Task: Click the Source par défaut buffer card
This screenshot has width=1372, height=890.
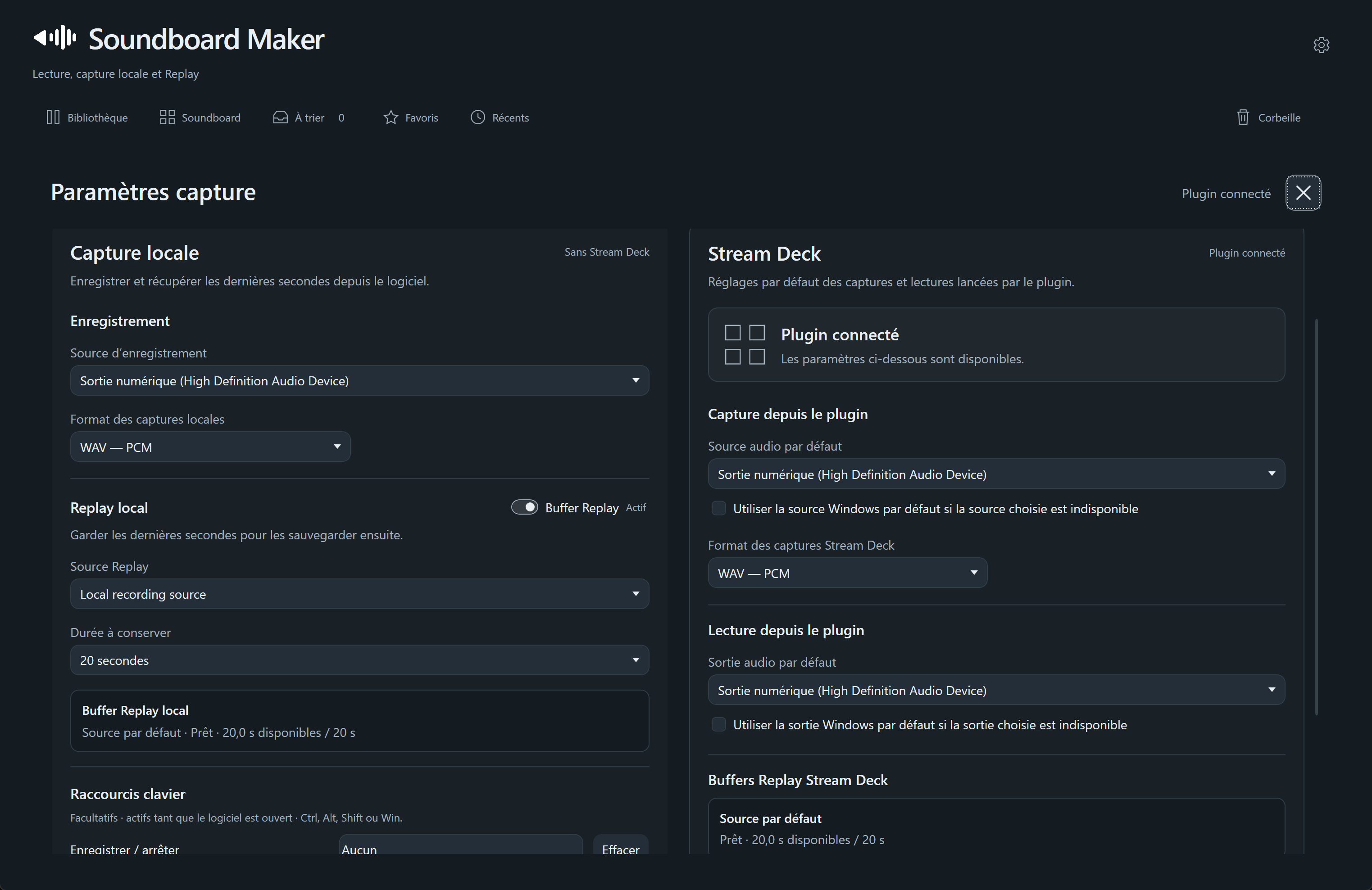Action: click(x=996, y=827)
